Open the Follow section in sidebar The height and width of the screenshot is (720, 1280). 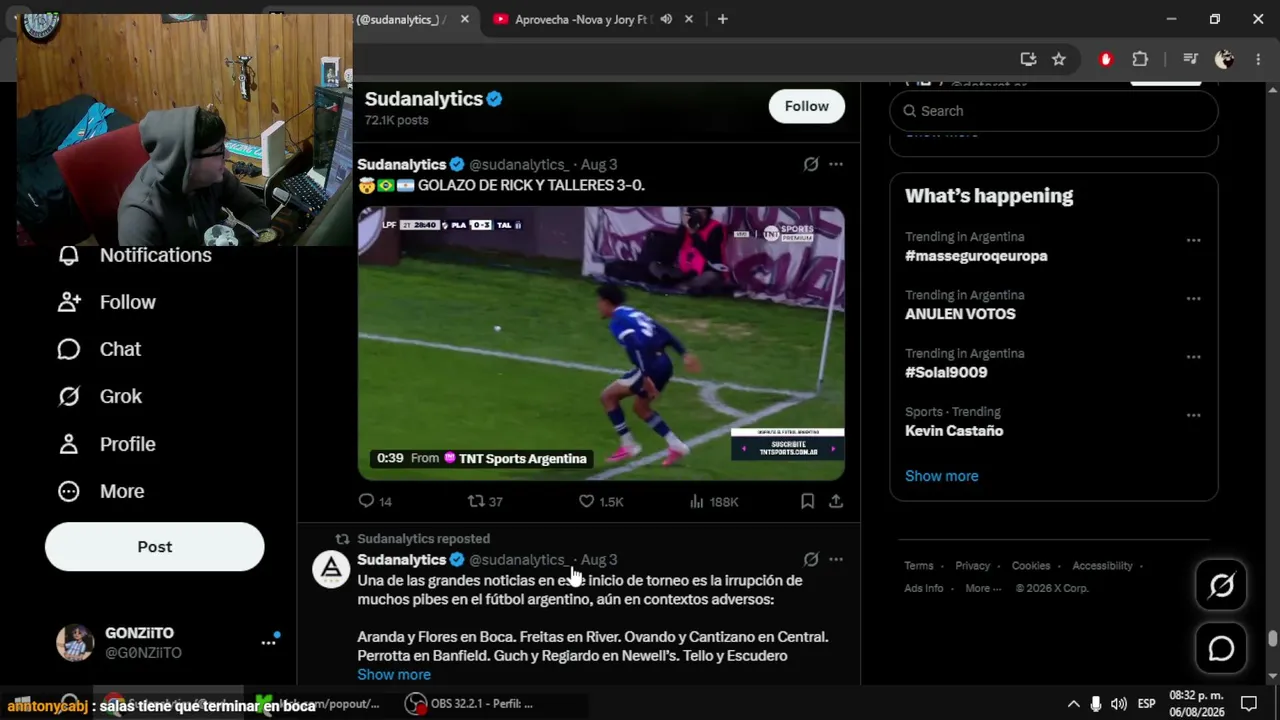(x=107, y=302)
